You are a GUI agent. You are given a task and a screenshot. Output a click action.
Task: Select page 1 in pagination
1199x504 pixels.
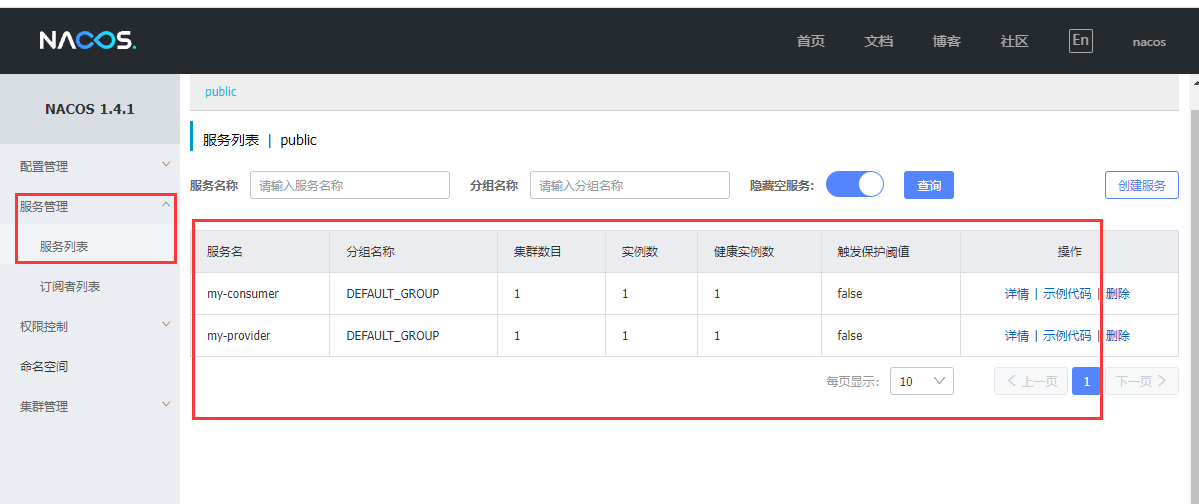(1086, 381)
